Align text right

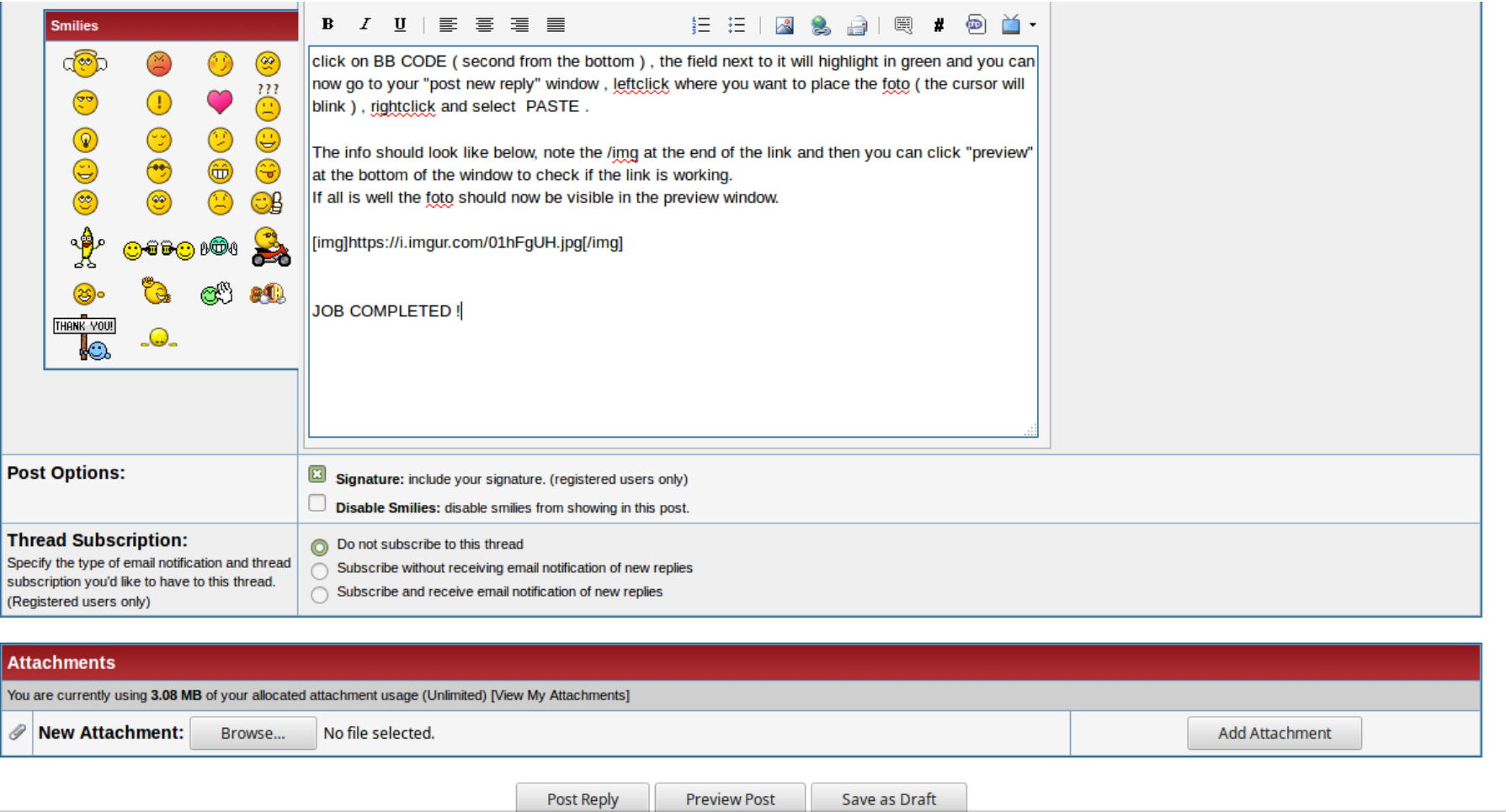[x=519, y=24]
